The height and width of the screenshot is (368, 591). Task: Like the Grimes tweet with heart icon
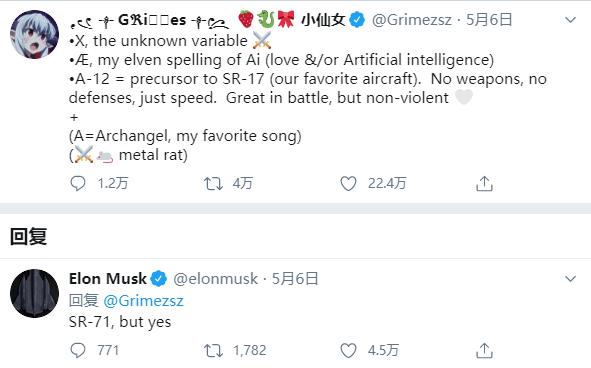pos(348,184)
